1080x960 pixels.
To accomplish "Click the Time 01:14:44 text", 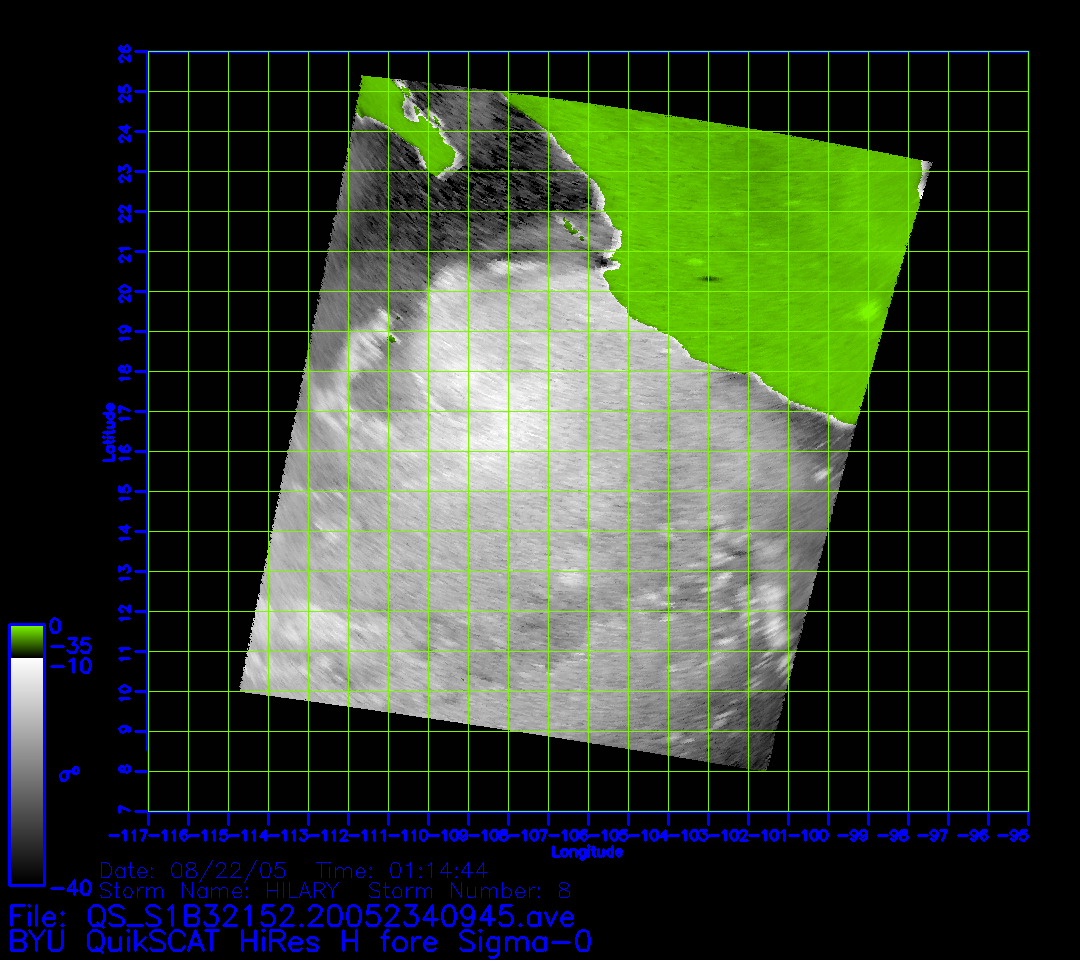I will point(402,870).
